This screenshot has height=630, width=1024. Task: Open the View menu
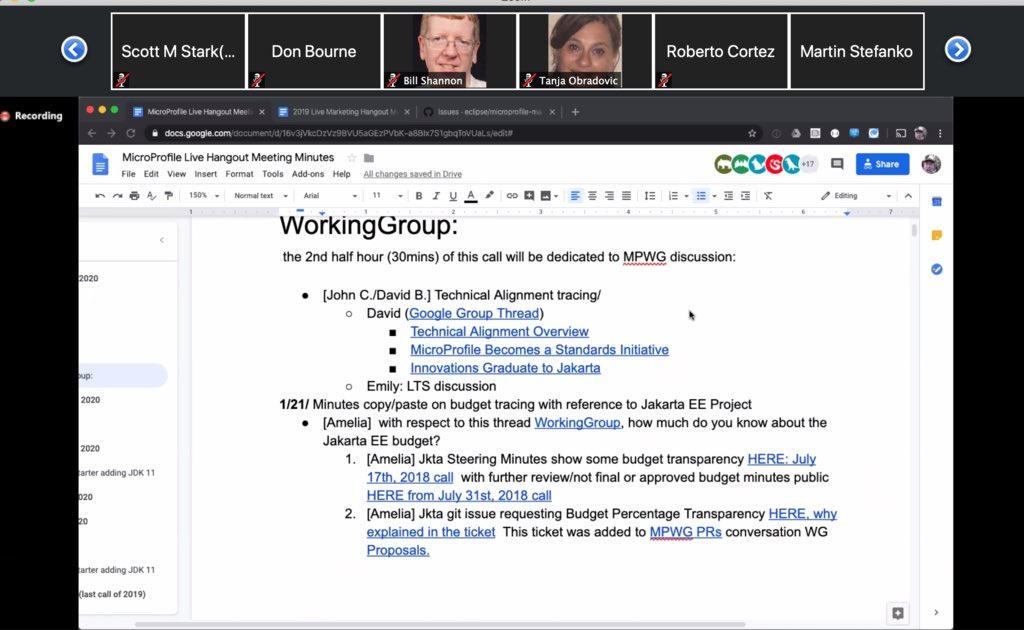[x=176, y=174]
